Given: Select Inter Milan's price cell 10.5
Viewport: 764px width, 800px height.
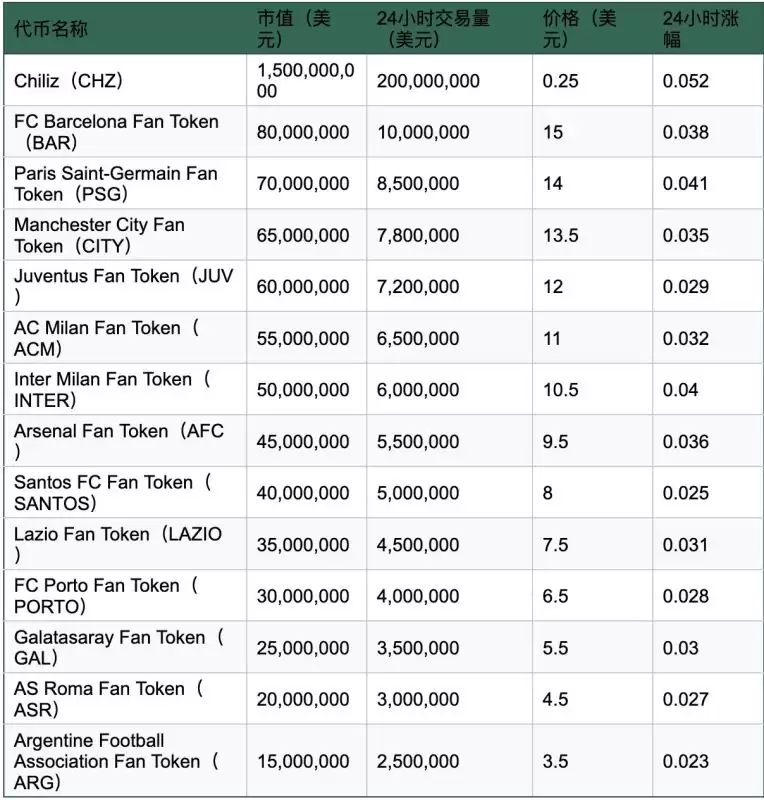Looking at the screenshot, I should [x=561, y=390].
